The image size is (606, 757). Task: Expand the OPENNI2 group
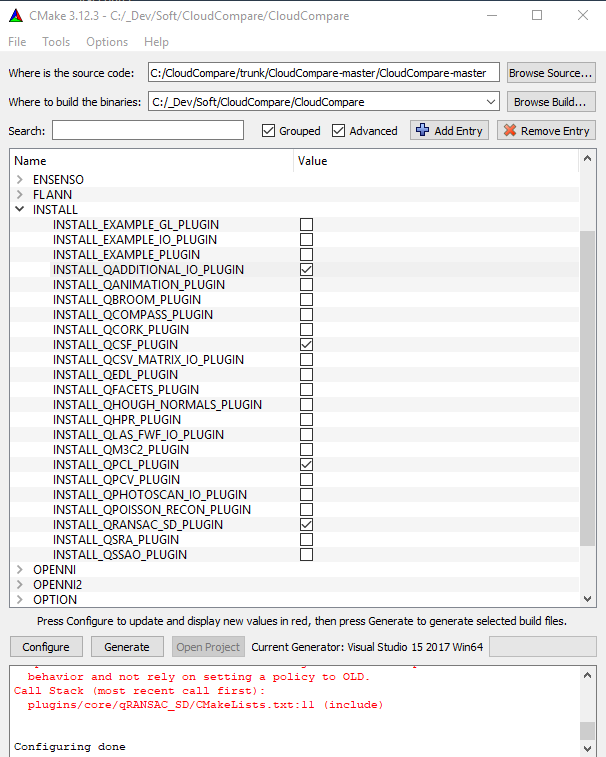click(20, 584)
